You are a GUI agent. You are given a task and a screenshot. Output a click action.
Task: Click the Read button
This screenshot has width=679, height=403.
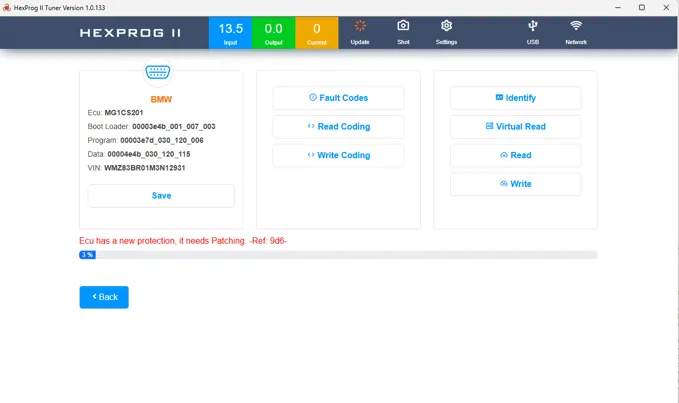(515, 155)
